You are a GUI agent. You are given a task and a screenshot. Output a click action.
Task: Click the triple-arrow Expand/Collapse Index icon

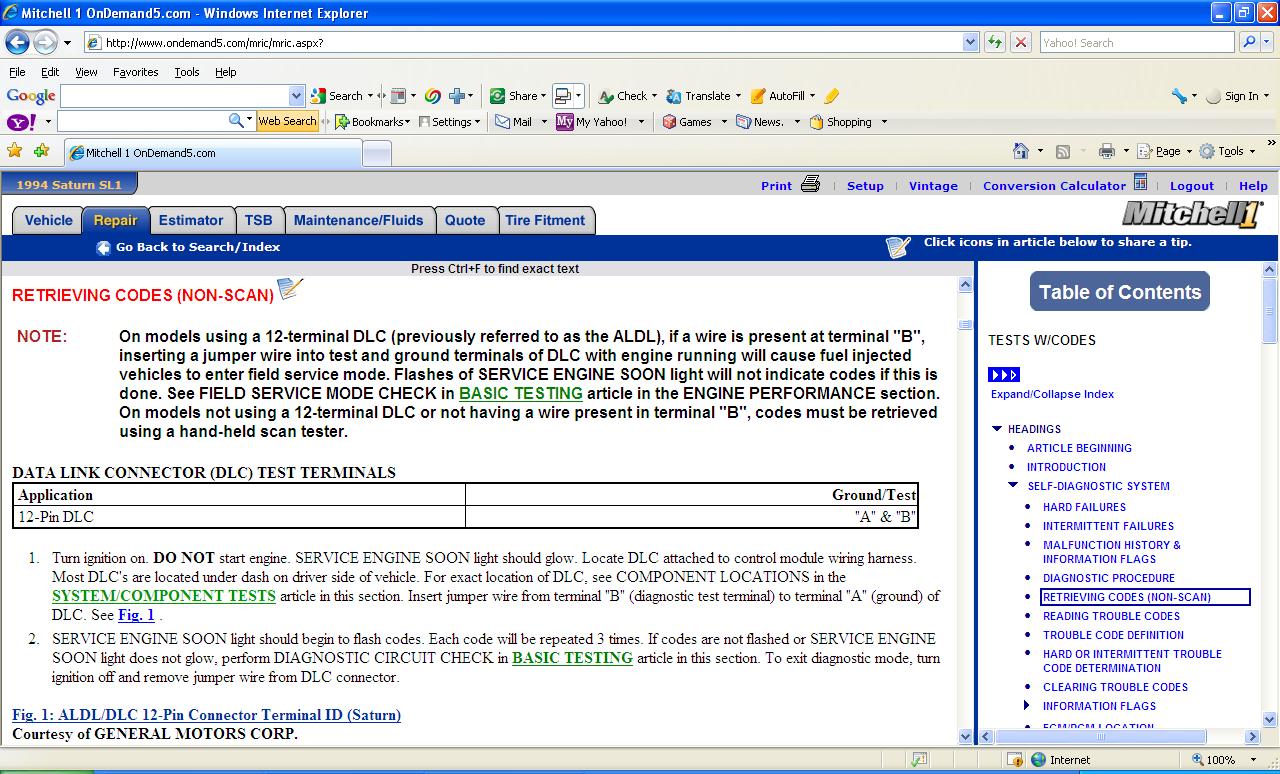pyautogui.click(x=1004, y=374)
